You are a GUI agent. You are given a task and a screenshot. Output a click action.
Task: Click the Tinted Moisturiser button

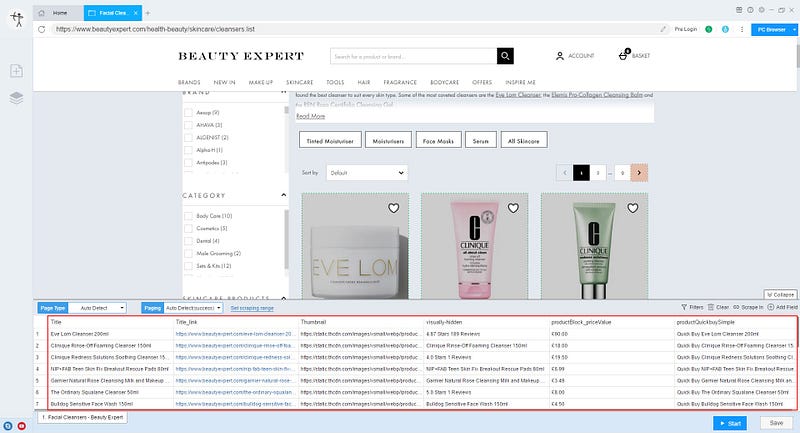[x=330, y=140]
